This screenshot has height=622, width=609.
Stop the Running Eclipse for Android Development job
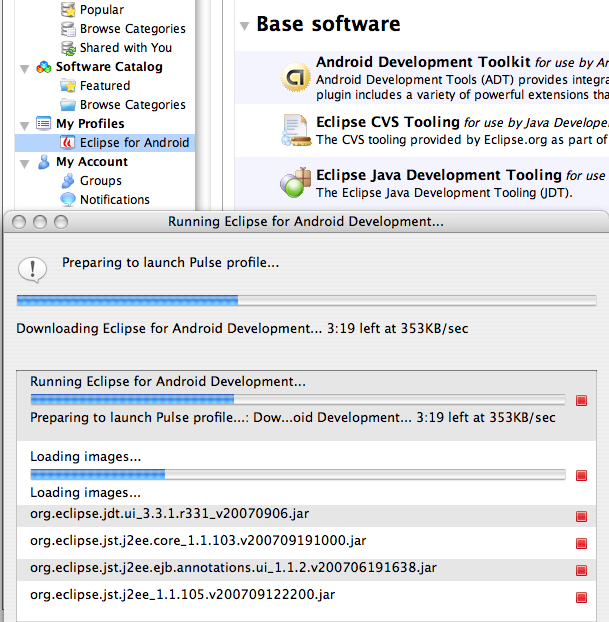[x=581, y=401]
